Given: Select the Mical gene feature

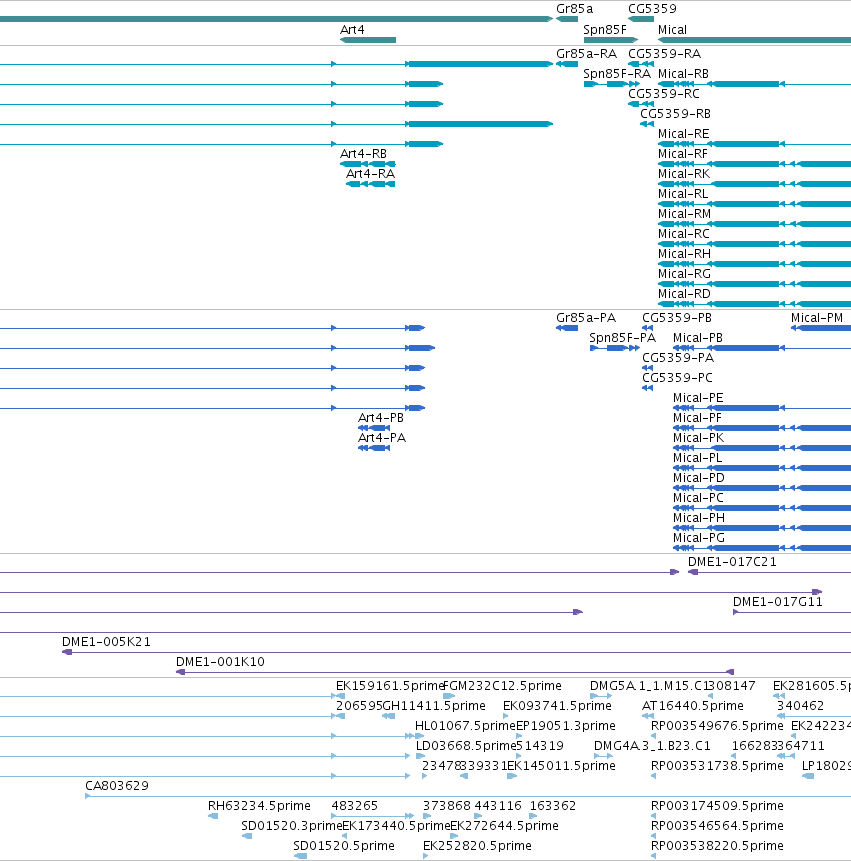Looking at the screenshot, I should (x=754, y=40).
